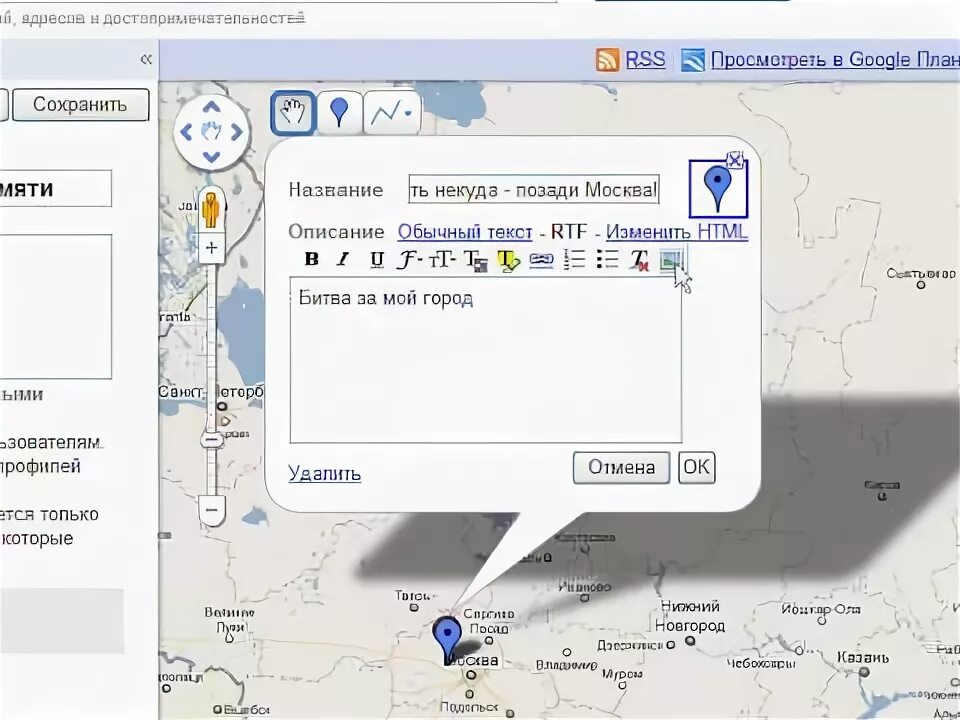Pan the map right

click(236, 132)
